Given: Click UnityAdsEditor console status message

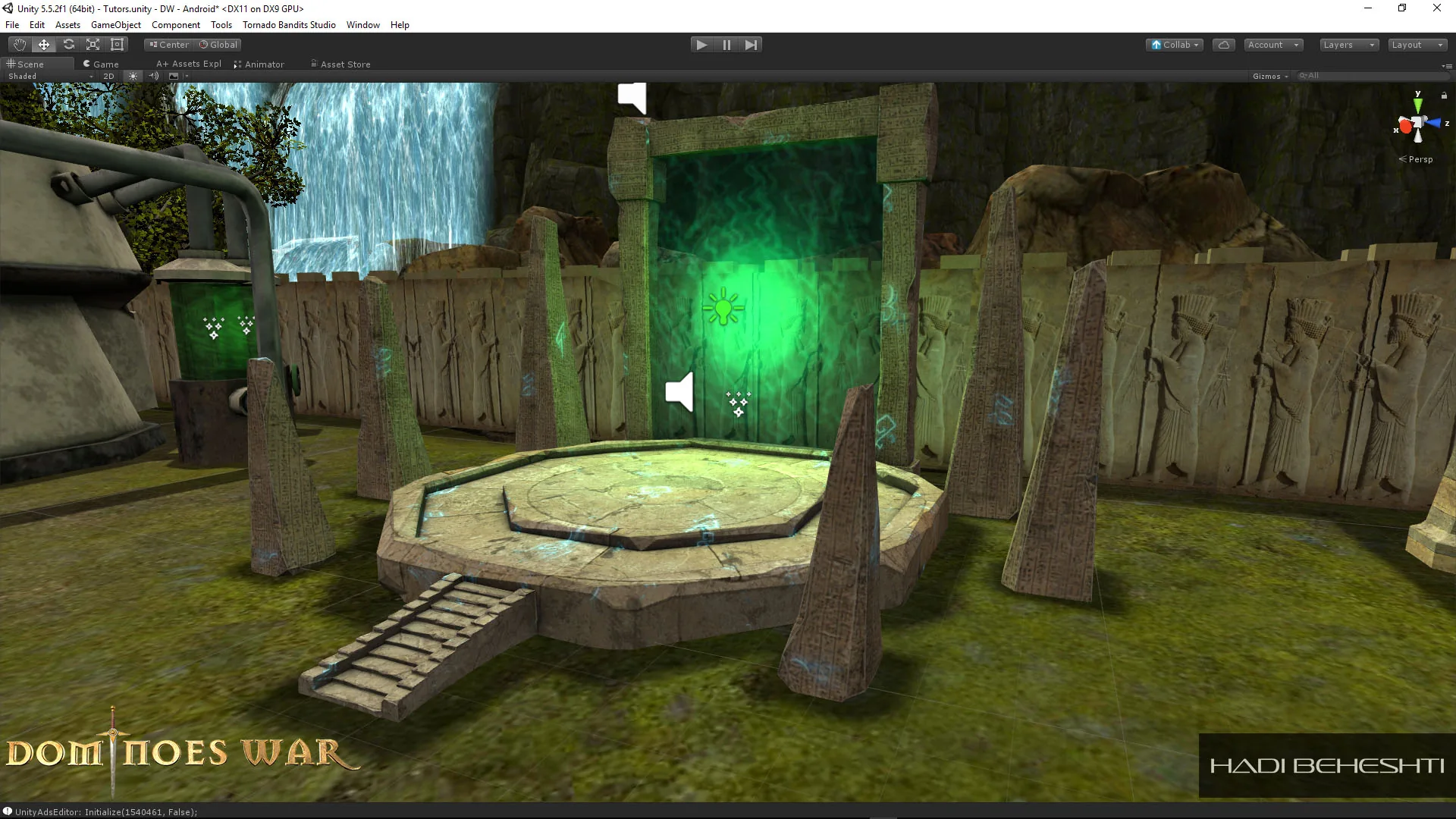Looking at the screenshot, I should pyautogui.click(x=106, y=812).
